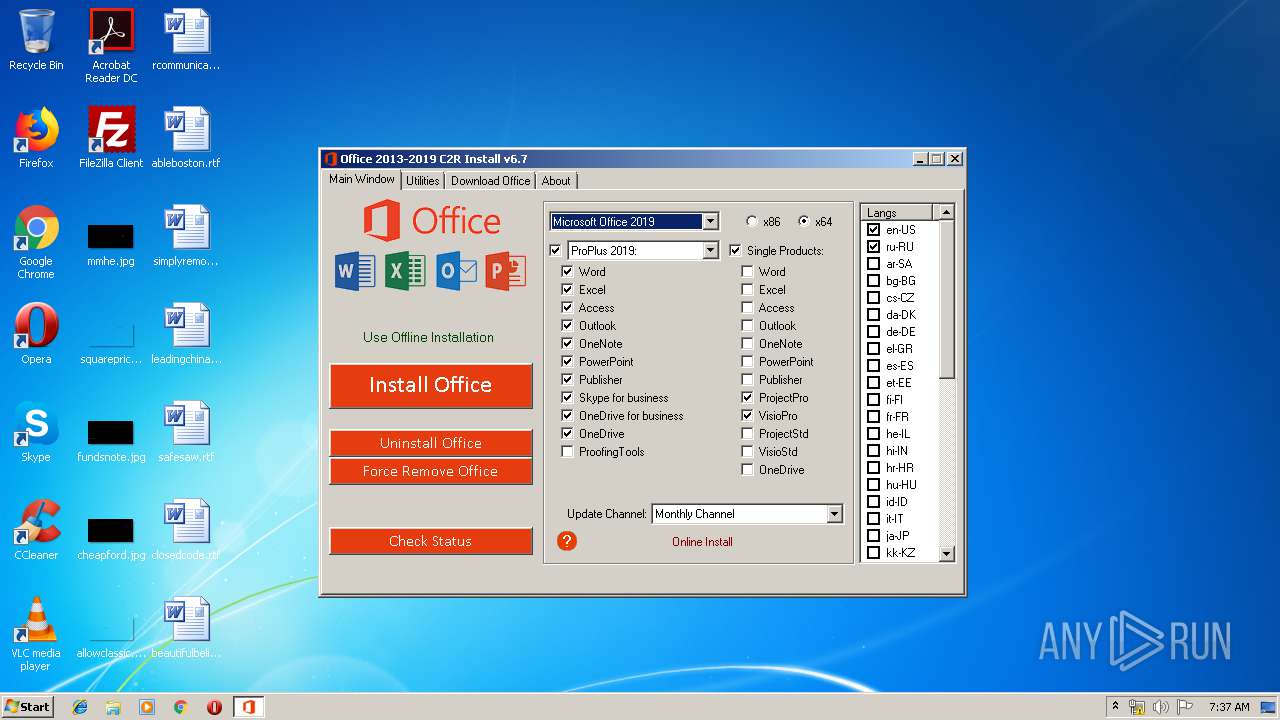Select the x86 architecture radio button

pos(752,222)
